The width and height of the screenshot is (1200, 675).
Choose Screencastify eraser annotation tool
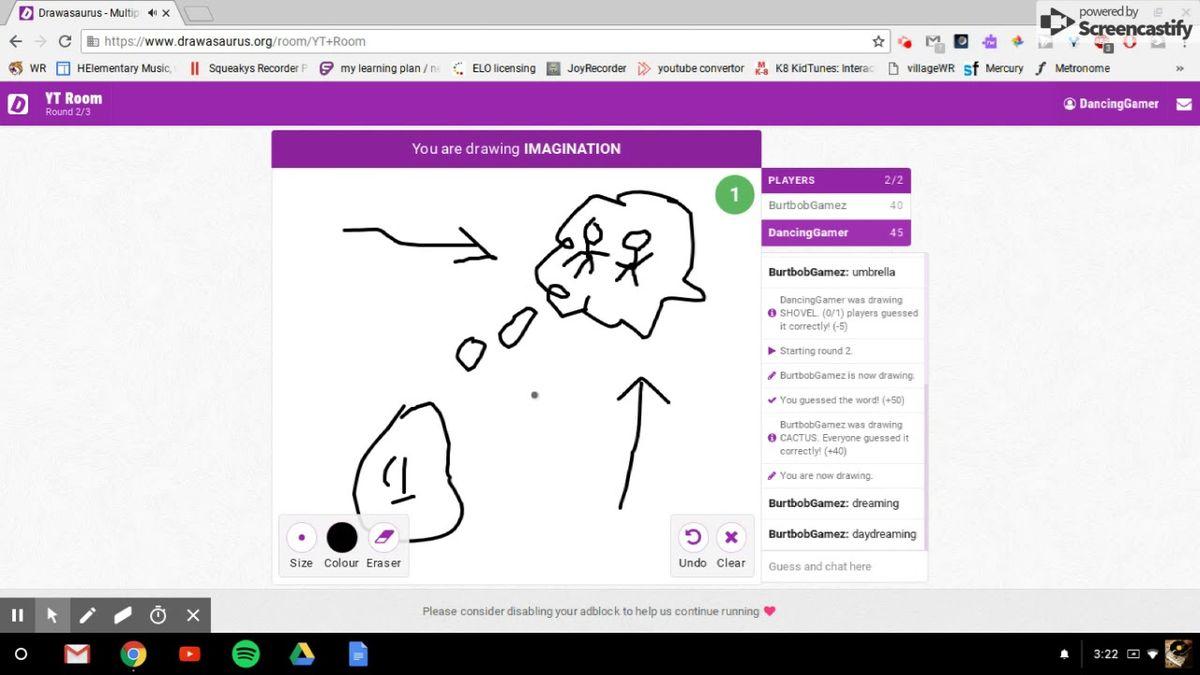[x=123, y=615]
